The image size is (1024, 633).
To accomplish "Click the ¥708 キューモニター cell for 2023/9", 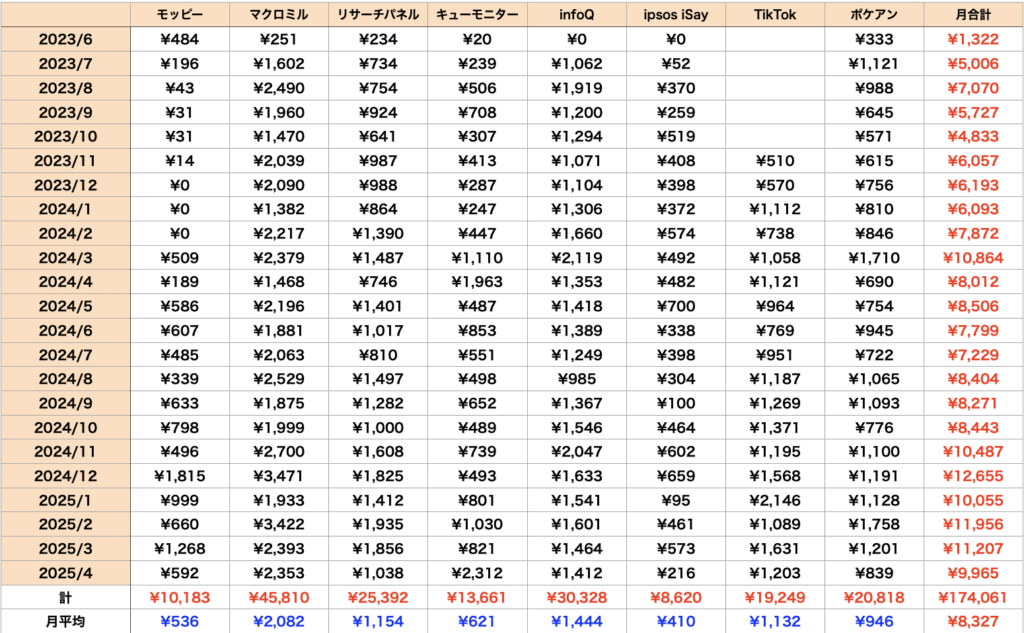I will pos(477,112).
